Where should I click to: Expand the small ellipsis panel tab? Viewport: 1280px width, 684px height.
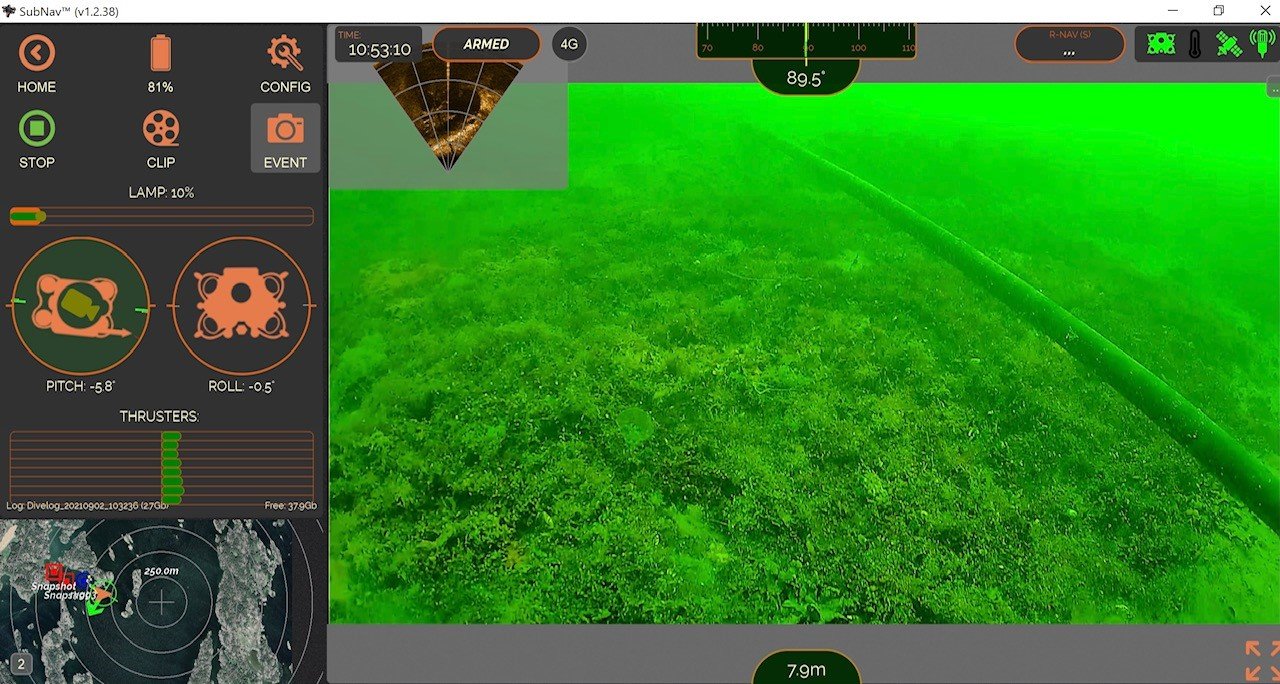pyautogui.click(x=1273, y=87)
